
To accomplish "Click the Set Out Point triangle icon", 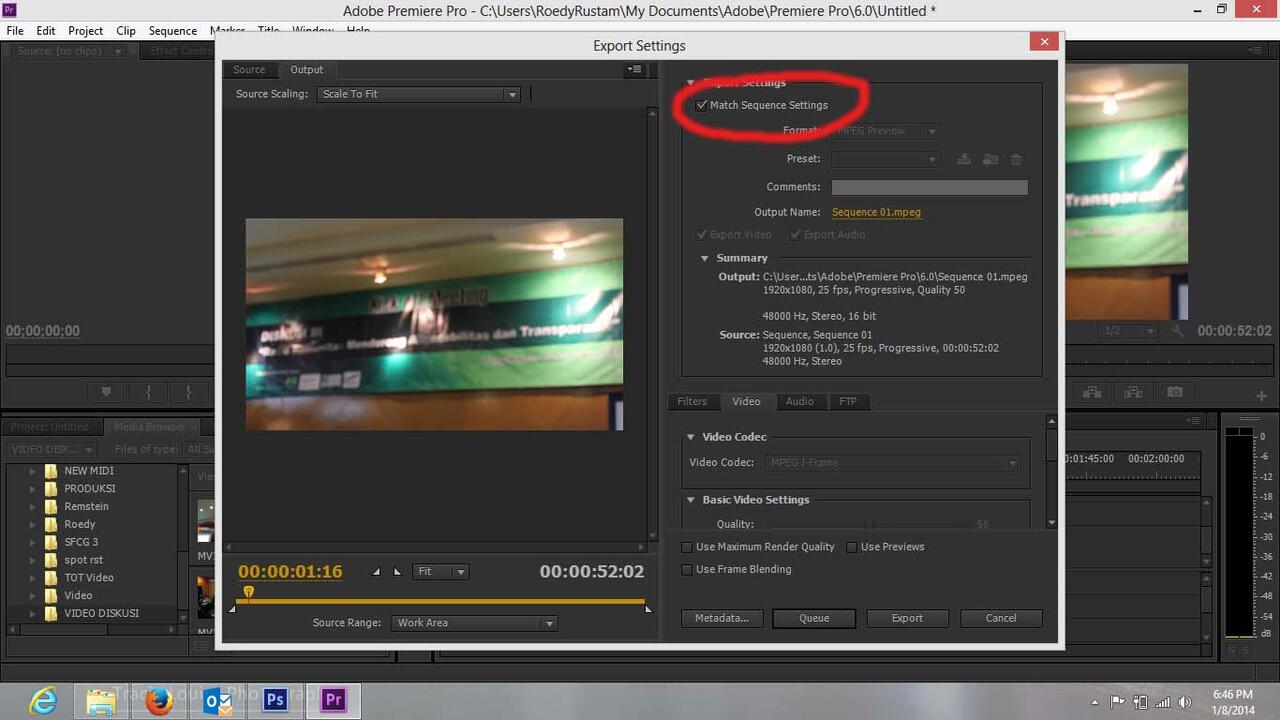I will (x=397, y=572).
